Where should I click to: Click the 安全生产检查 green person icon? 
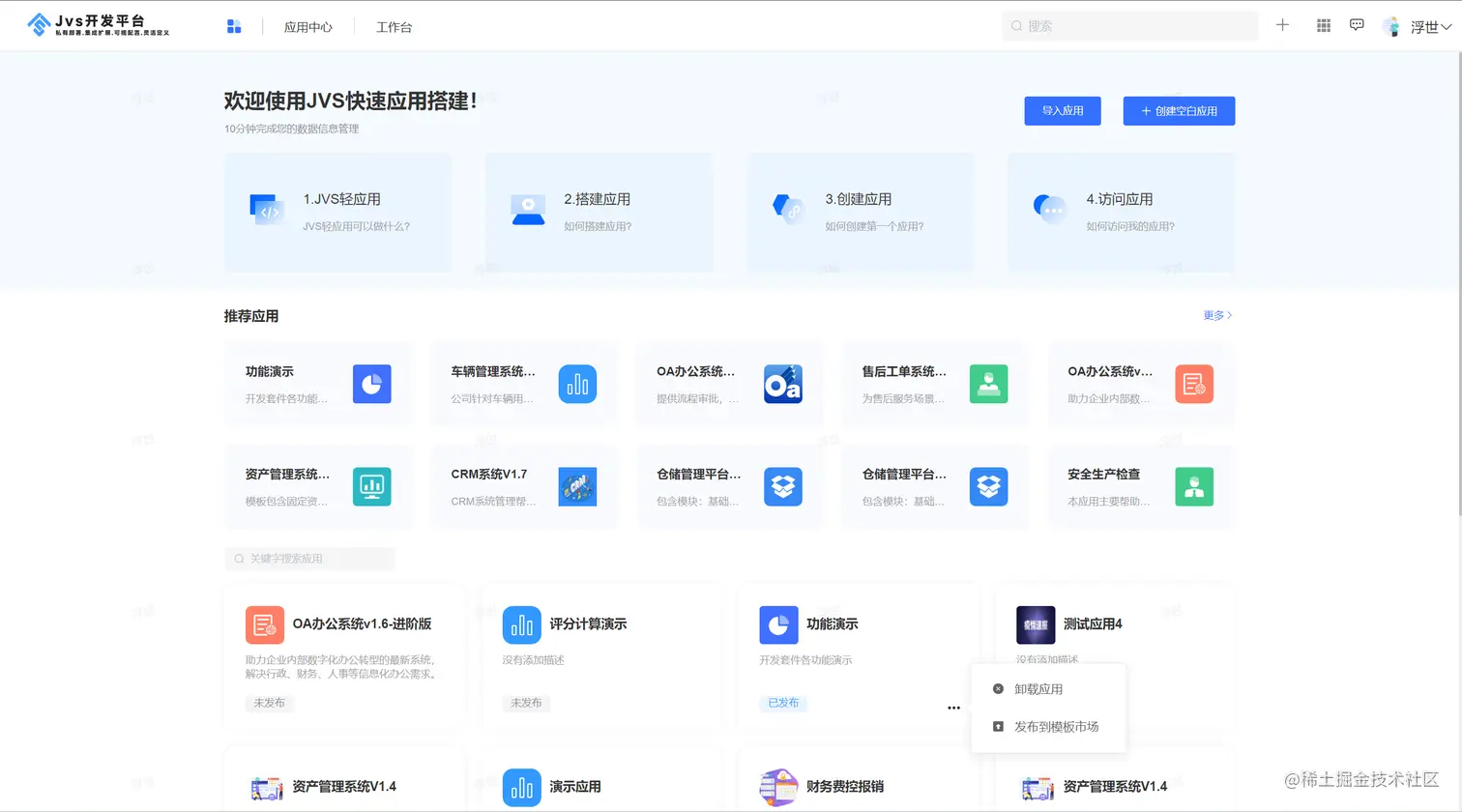[x=1194, y=486]
